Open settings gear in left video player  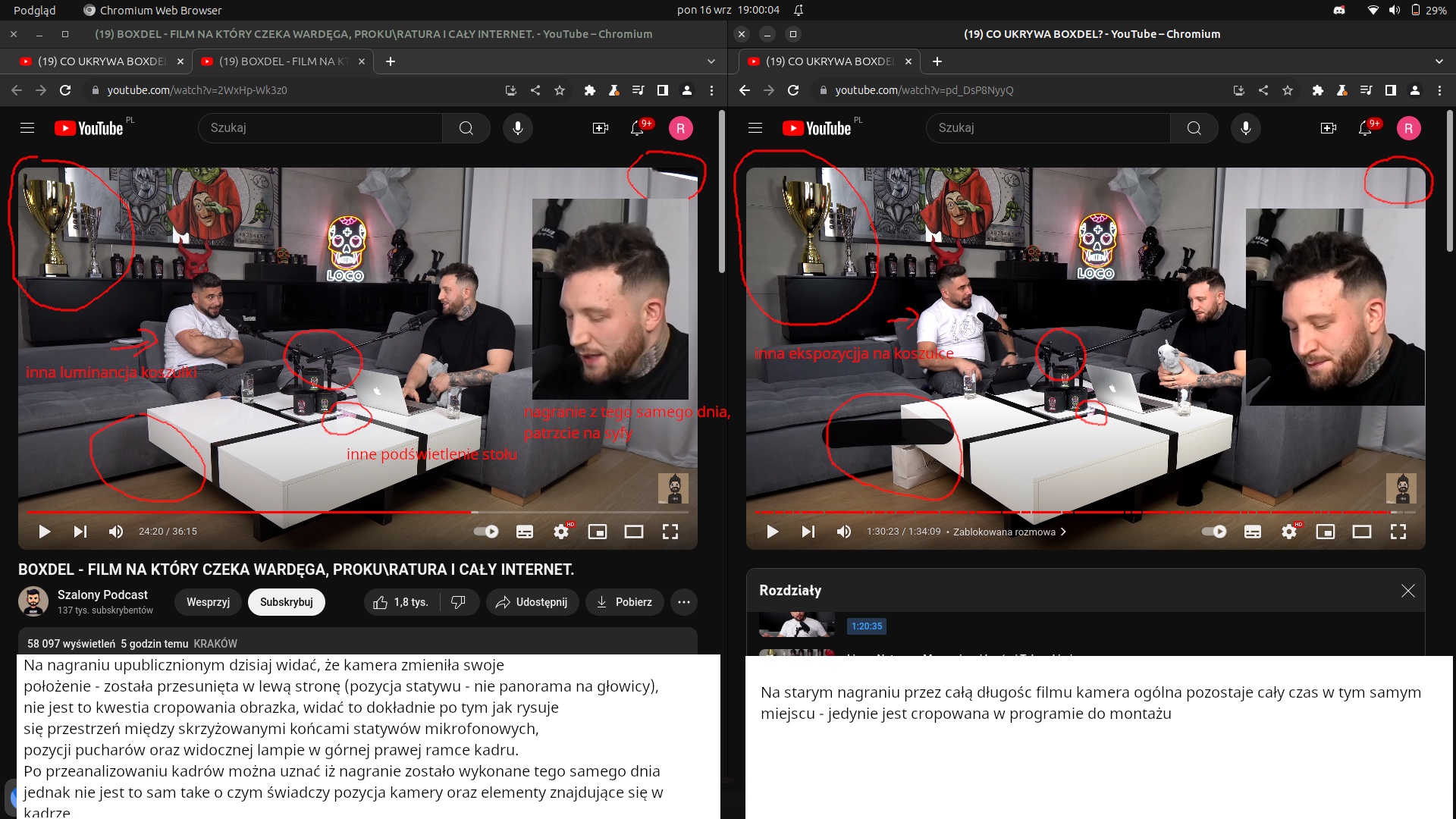[561, 532]
